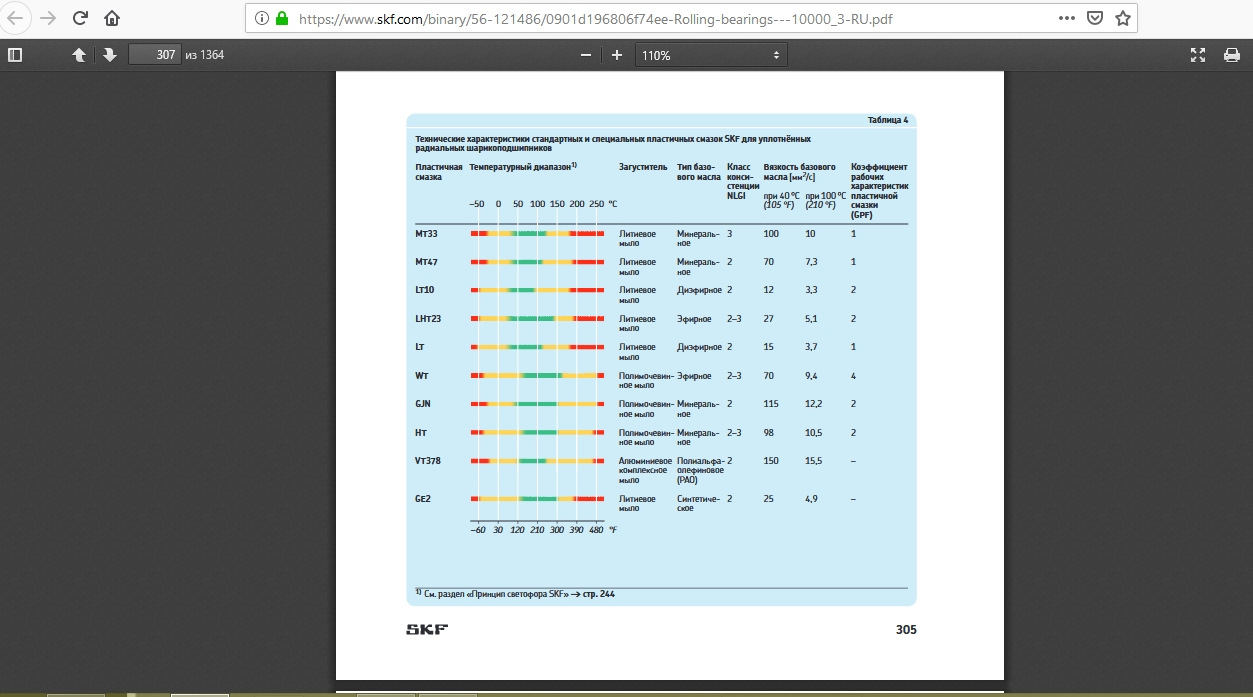The width and height of the screenshot is (1253, 697).
Task: Click the browser forward arrow
Action: click(x=48, y=18)
